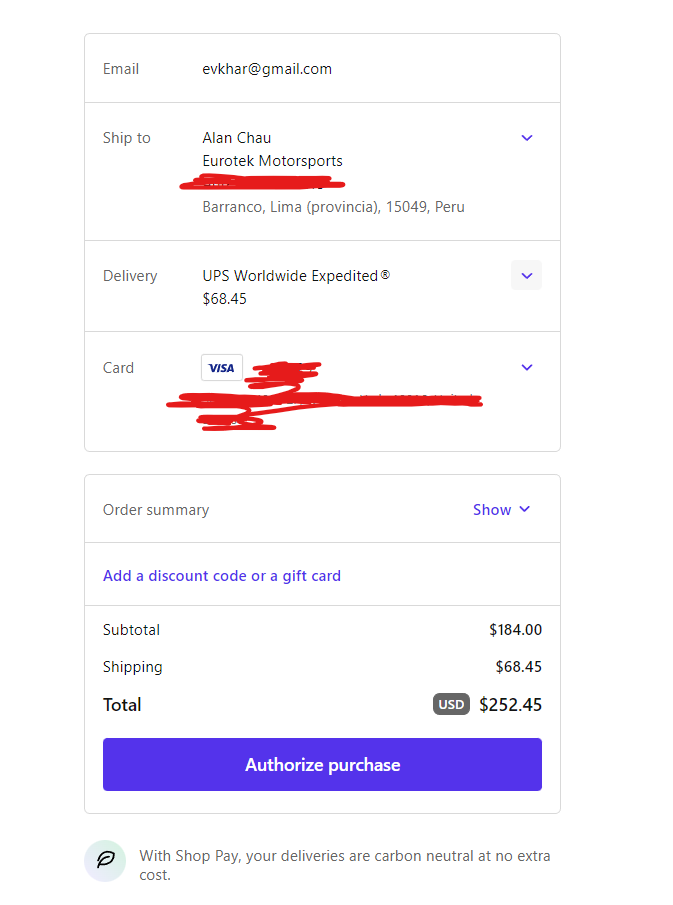Click the Barranco, Lima address line
Image resolution: width=673 pixels, height=905 pixels.
click(x=333, y=207)
